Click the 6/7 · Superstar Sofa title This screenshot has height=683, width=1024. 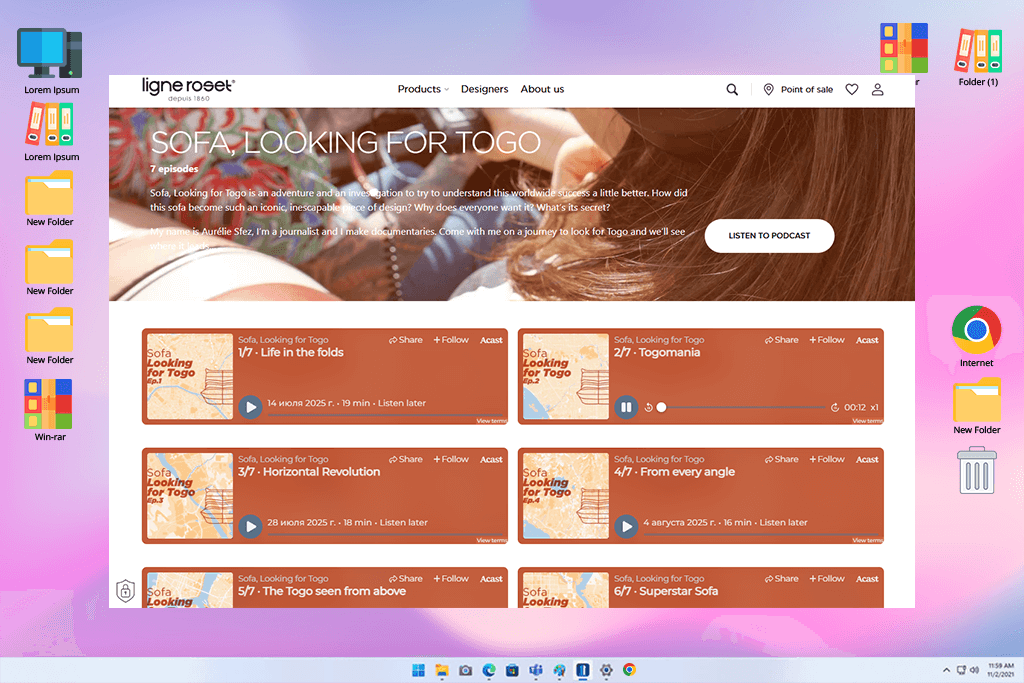(x=665, y=592)
